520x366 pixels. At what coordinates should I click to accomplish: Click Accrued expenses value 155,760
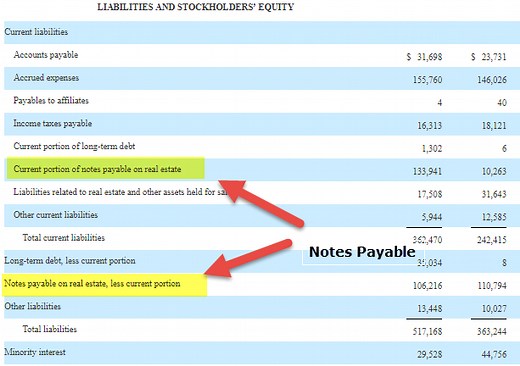[428, 80]
